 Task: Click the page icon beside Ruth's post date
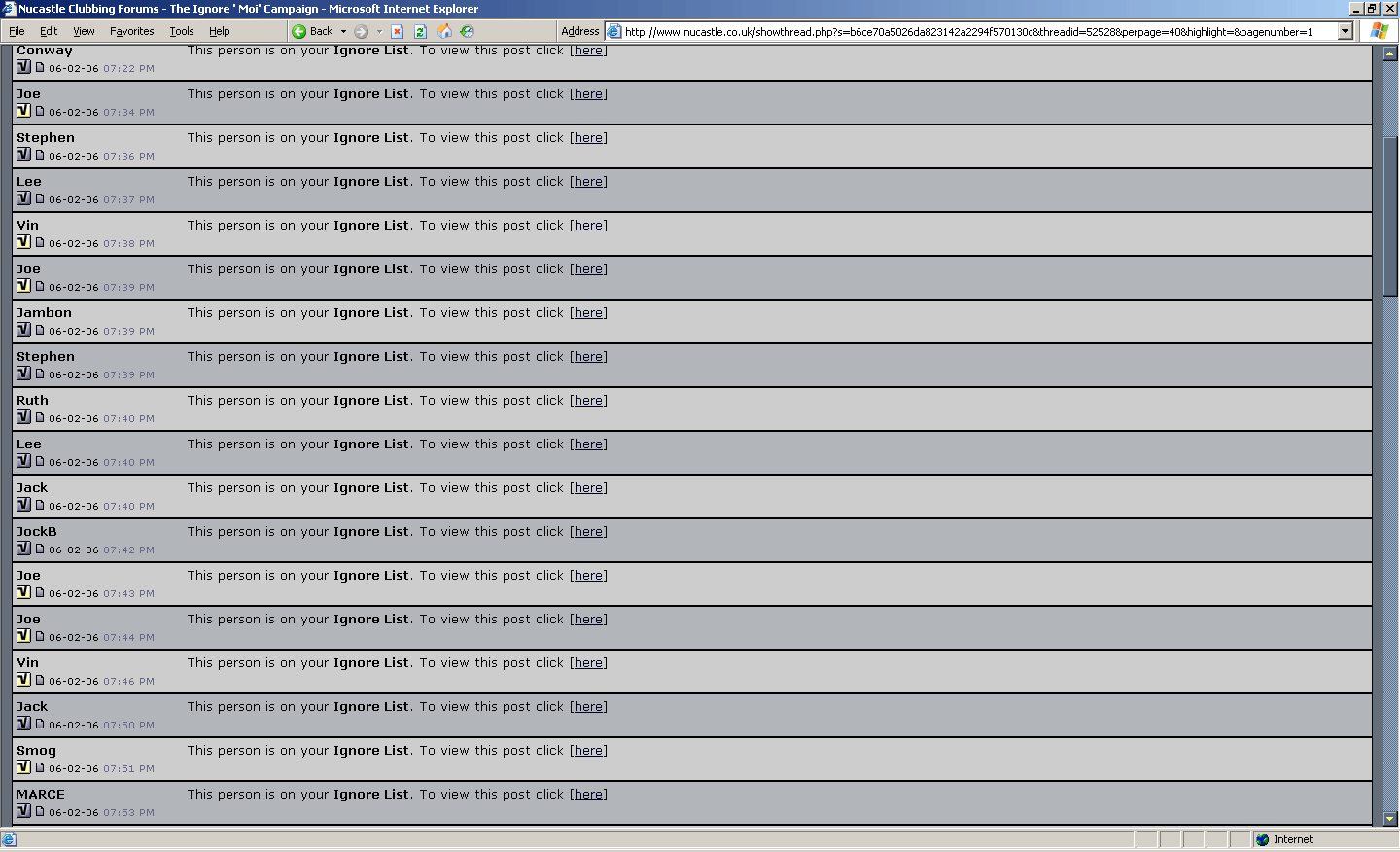pos(40,417)
